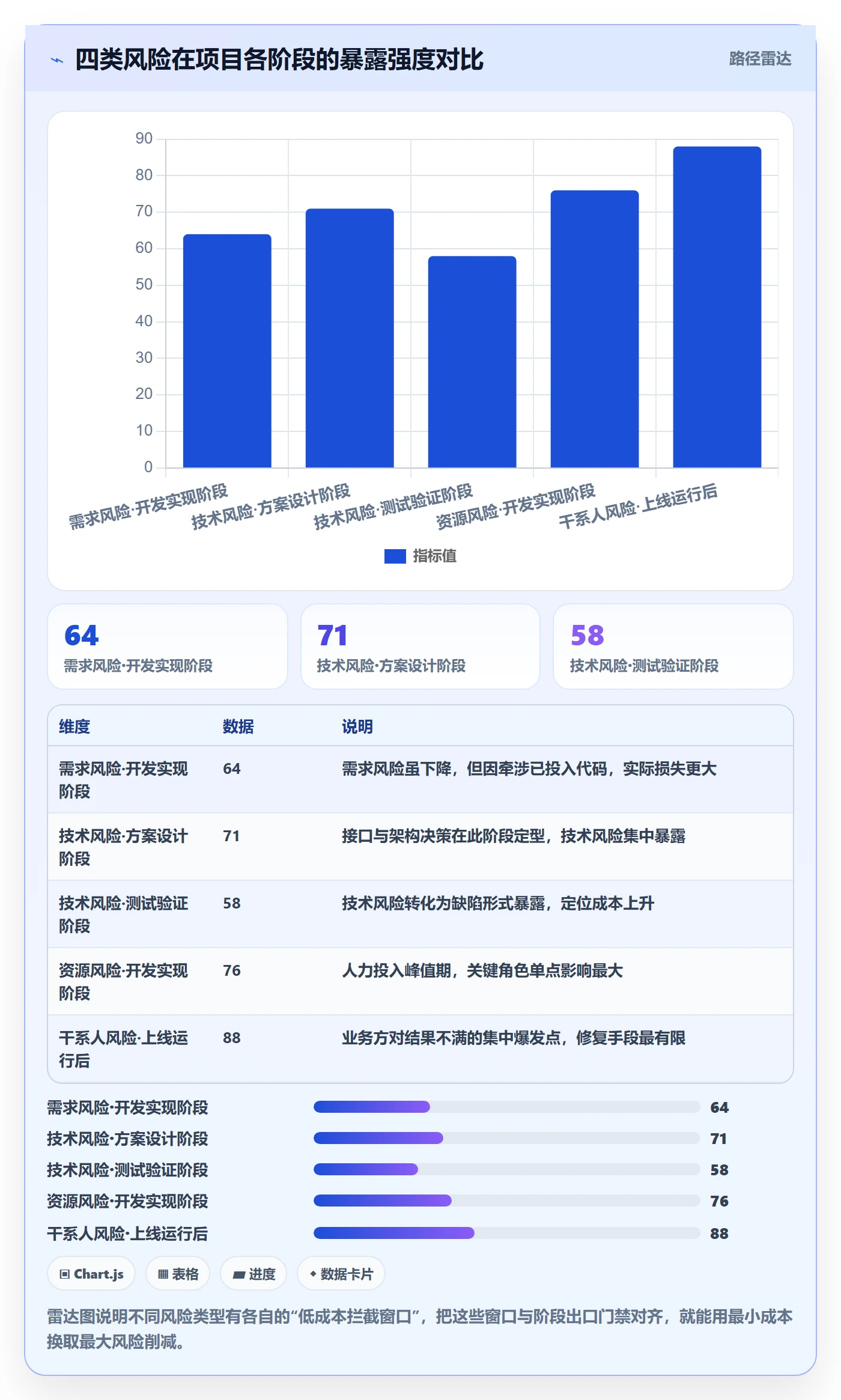This screenshot has height=1400, width=841.
Task: Click the 数据 column header
Action: (x=238, y=726)
